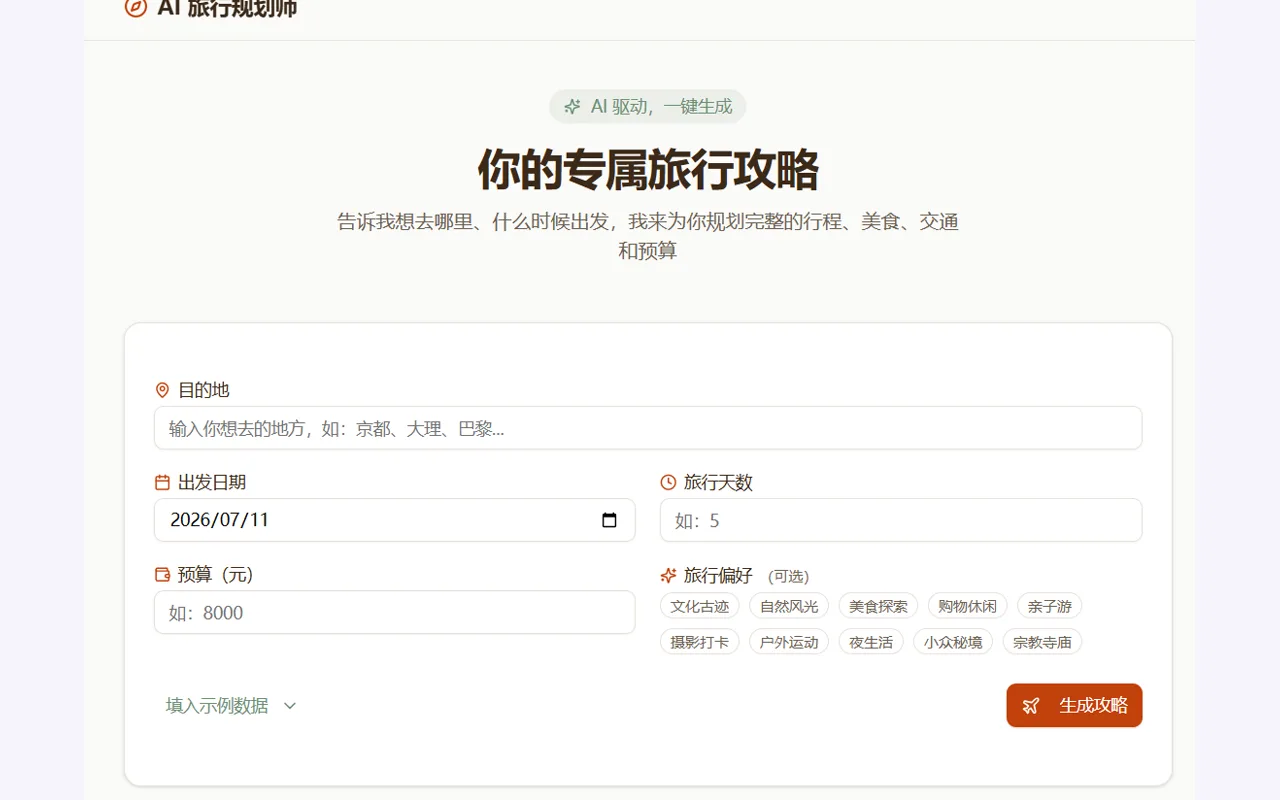Click the (可选) label text
The height and width of the screenshot is (800, 1280).
click(788, 577)
